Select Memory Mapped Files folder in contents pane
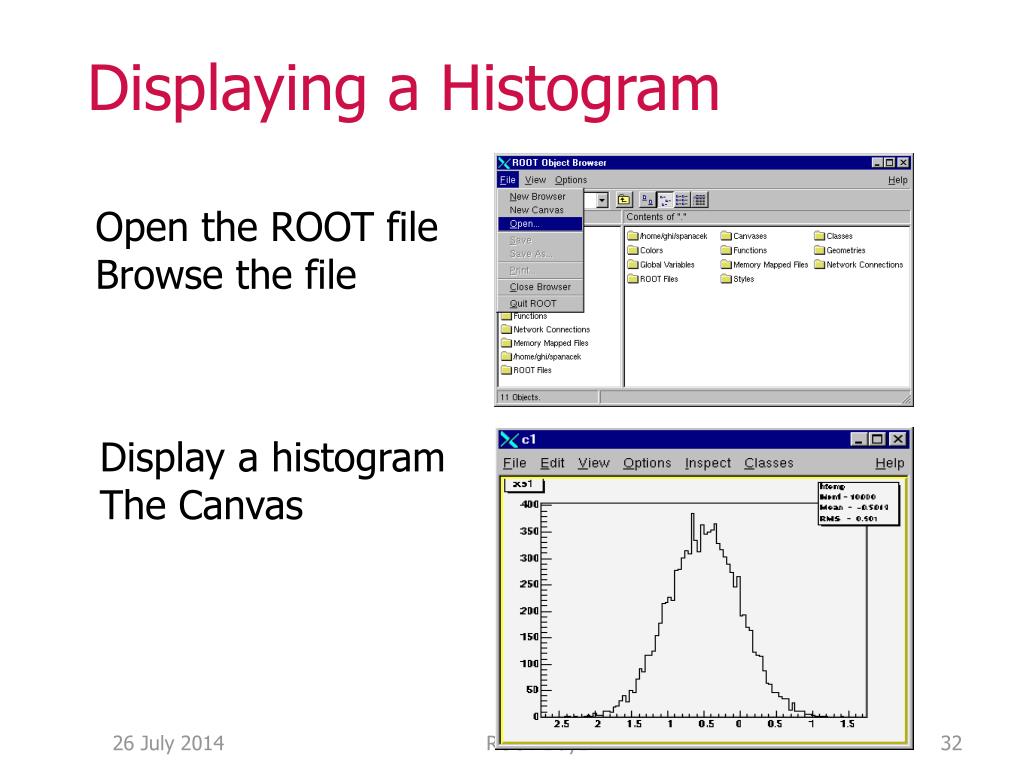The width and height of the screenshot is (1024, 768). click(765, 264)
